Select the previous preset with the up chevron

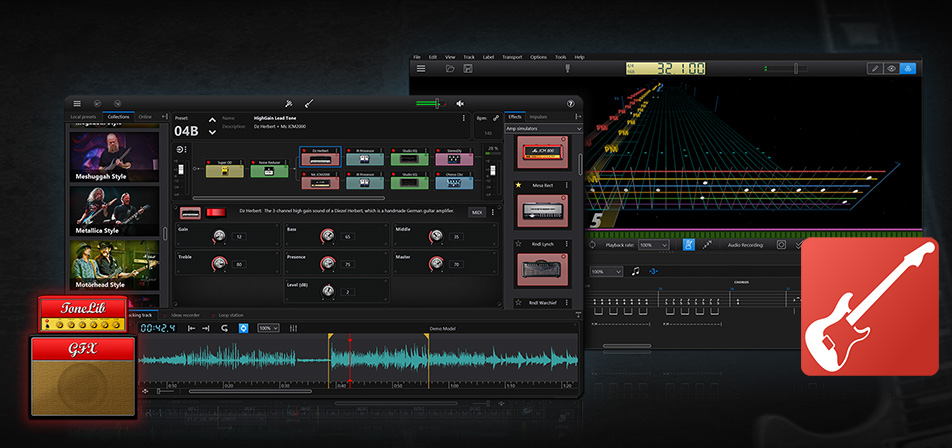point(212,120)
